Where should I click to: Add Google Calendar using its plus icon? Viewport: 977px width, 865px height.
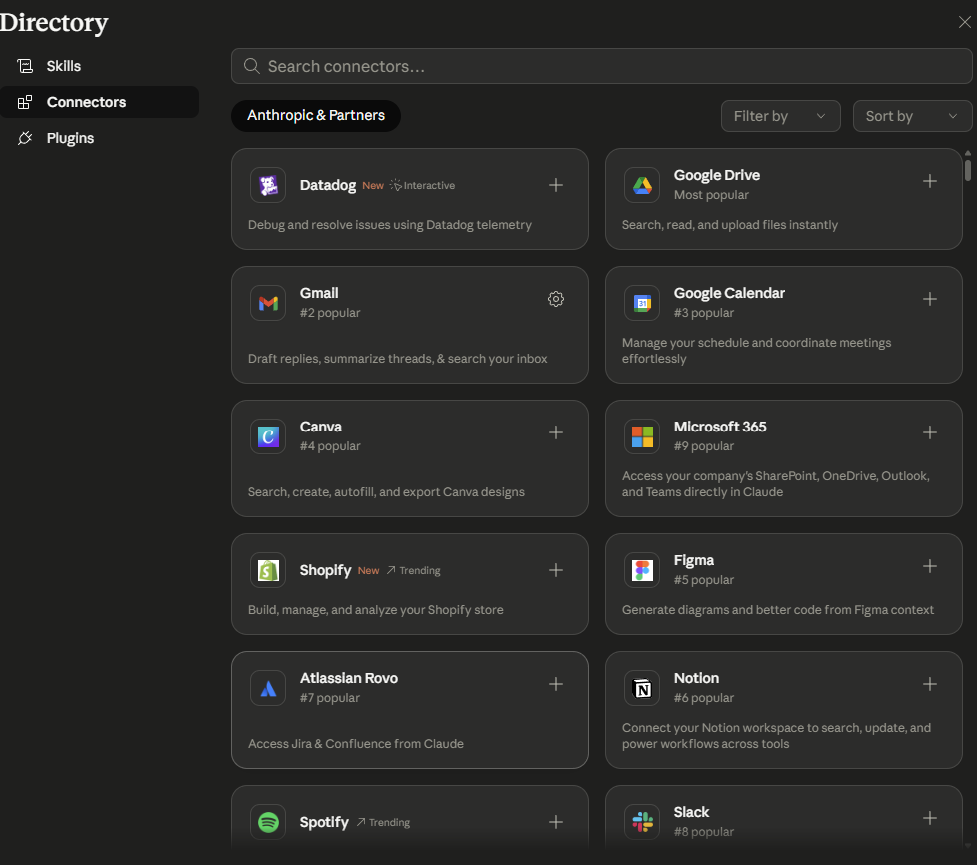pyautogui.click(x=930, y=299)
